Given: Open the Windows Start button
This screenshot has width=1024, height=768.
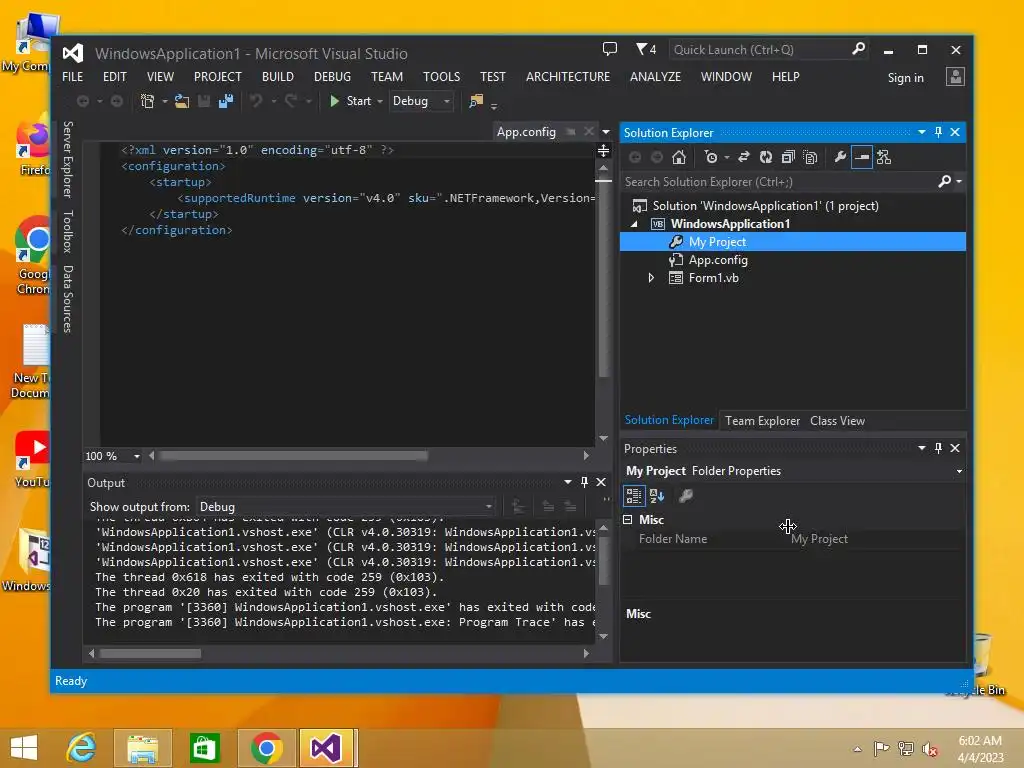Looking at the screenshot, I should point(24,748).
